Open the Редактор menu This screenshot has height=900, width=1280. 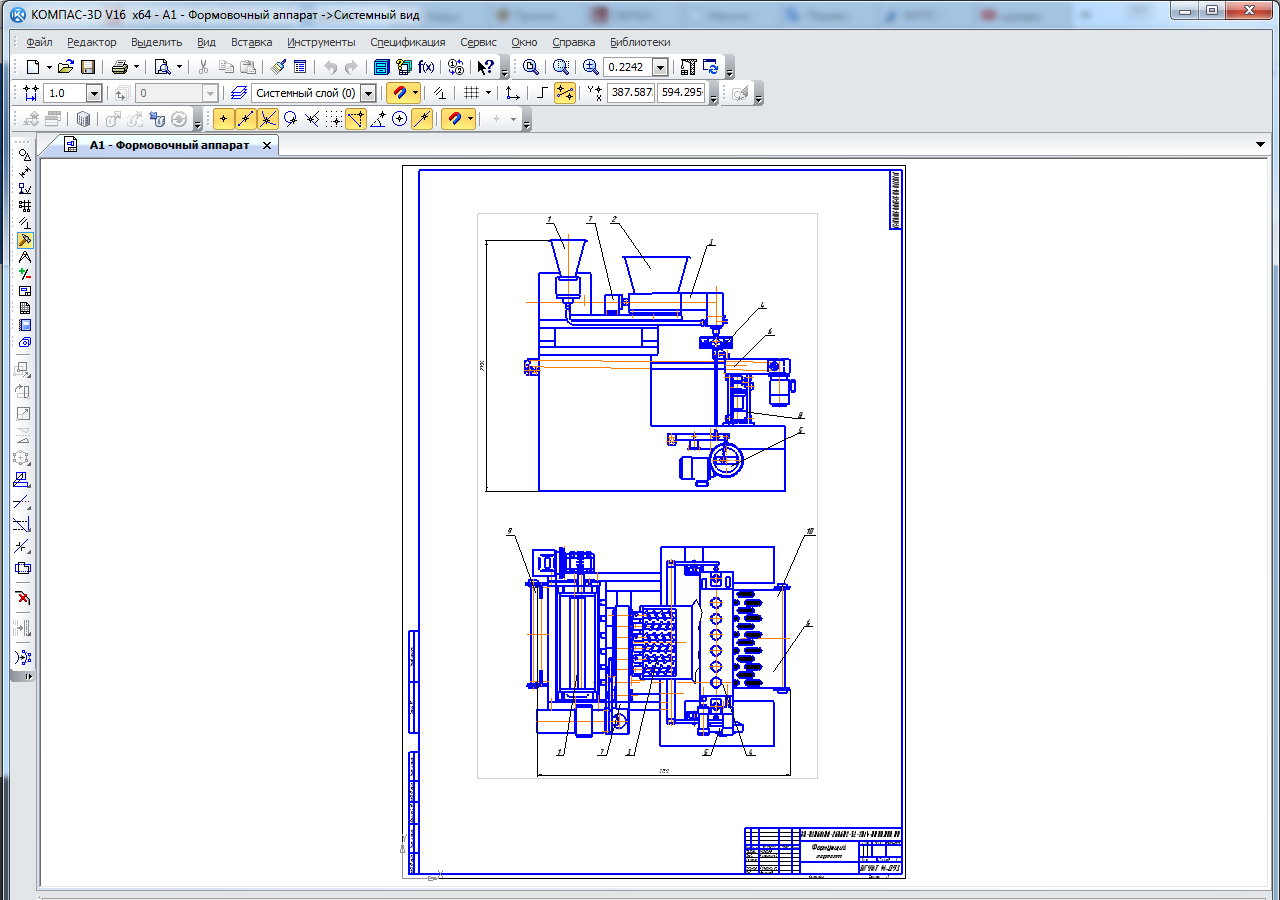coord(92,42)
